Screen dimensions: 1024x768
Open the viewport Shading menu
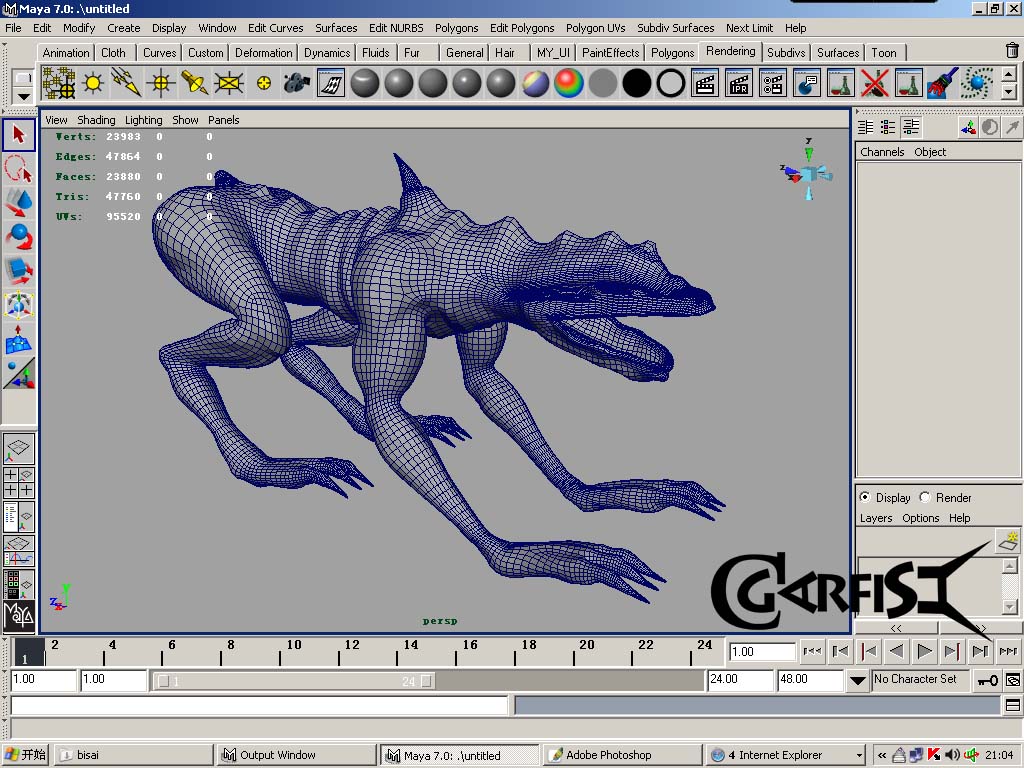96,120
